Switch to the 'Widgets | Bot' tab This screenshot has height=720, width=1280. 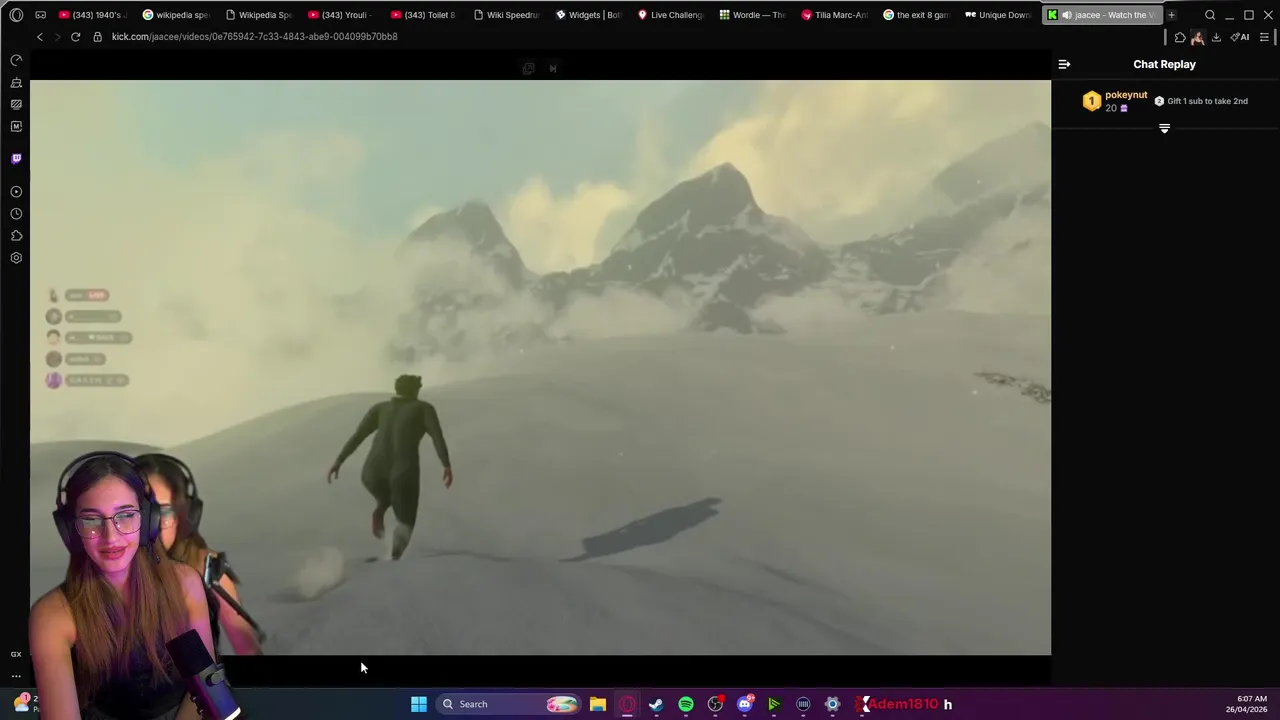[x=588, y=15]
